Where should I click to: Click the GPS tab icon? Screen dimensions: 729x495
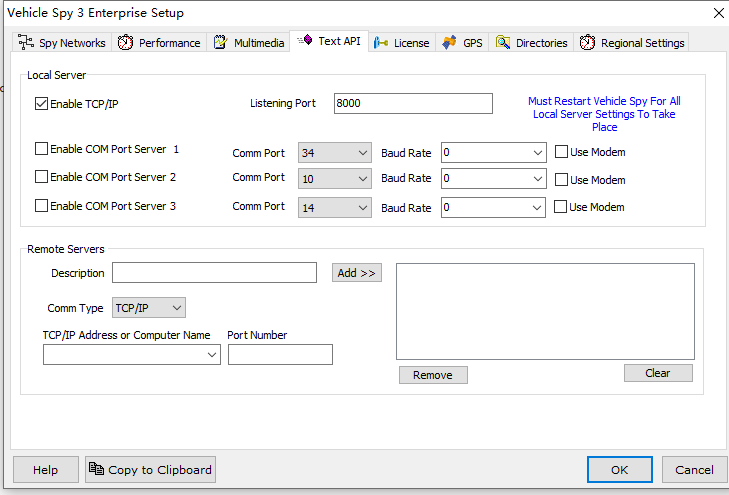[450, 43]
